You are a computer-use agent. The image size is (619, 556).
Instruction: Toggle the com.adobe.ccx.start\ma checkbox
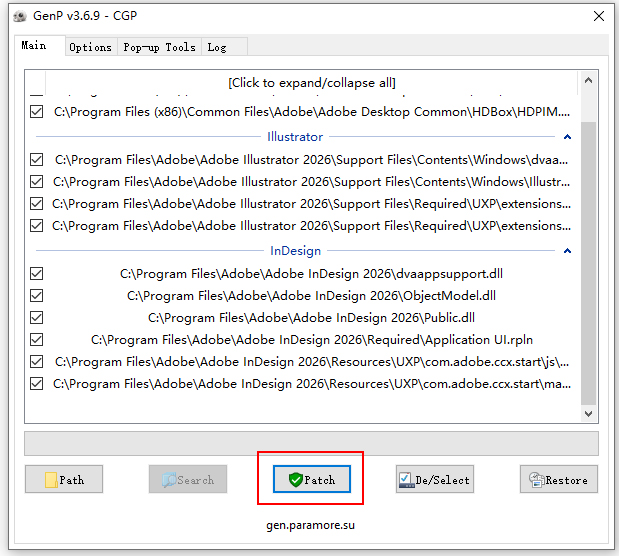(37, 384)
